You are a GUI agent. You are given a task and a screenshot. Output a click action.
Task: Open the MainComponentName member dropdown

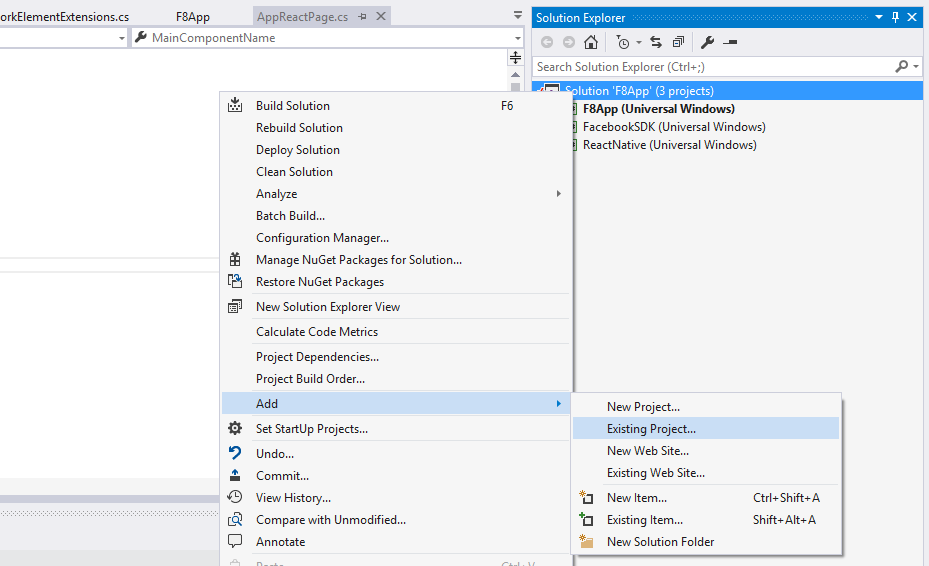[x=518, y=38]
